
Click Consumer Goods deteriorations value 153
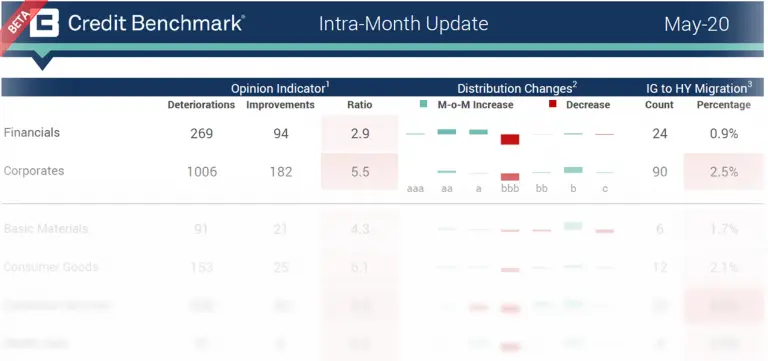201,267
